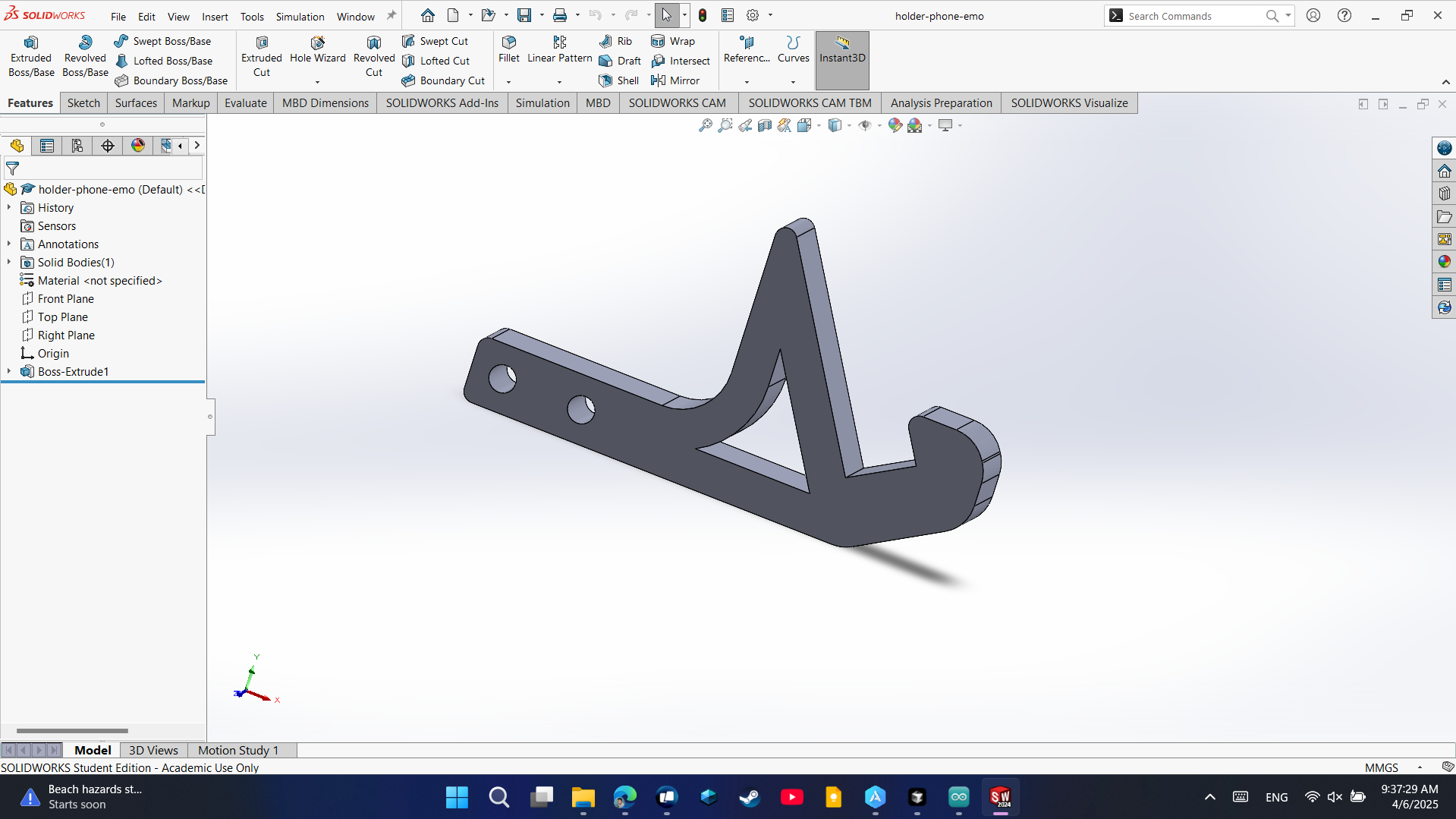Use the Wrap tool

673,41
